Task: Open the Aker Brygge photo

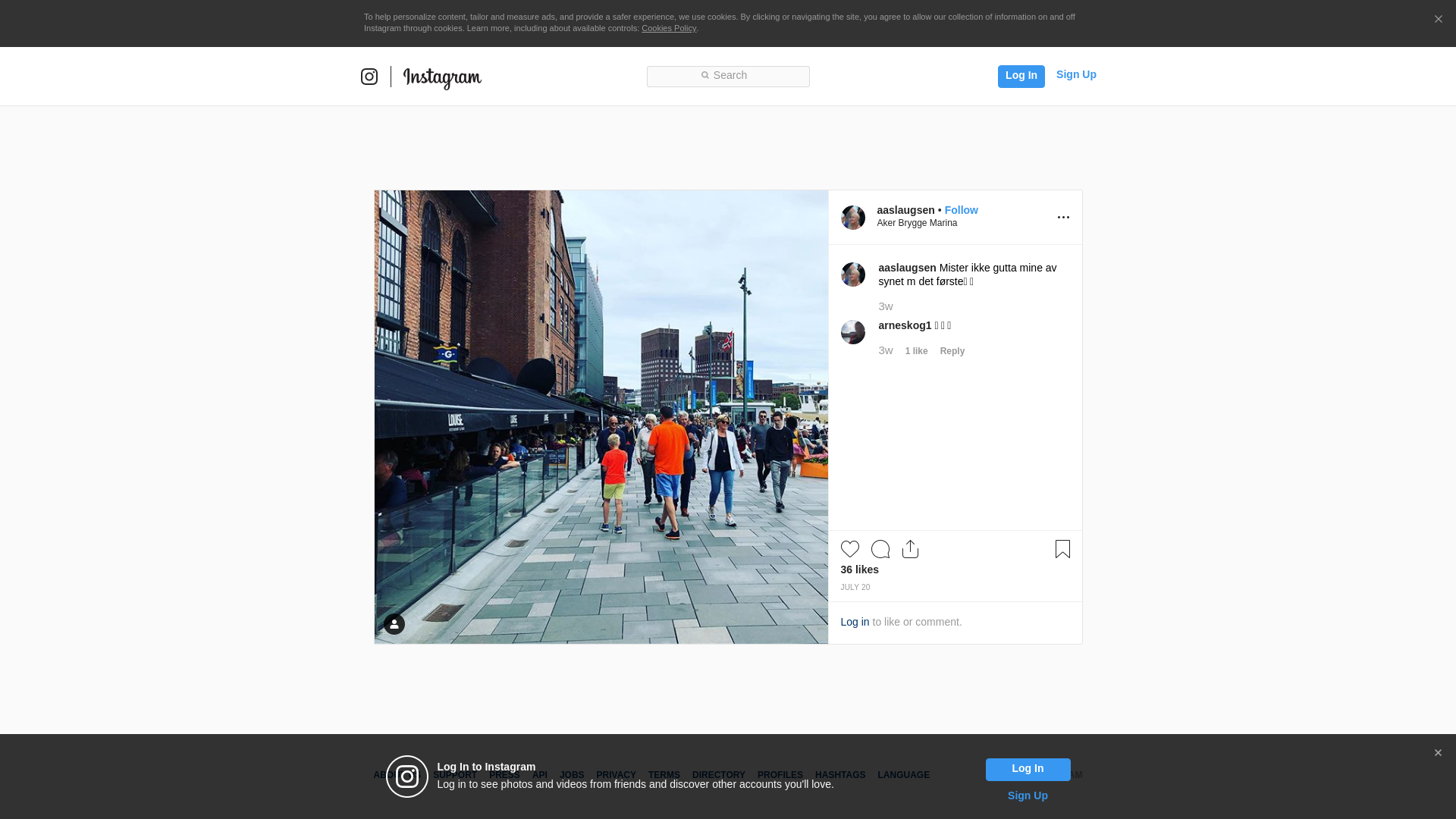Action: pos(601,417)
